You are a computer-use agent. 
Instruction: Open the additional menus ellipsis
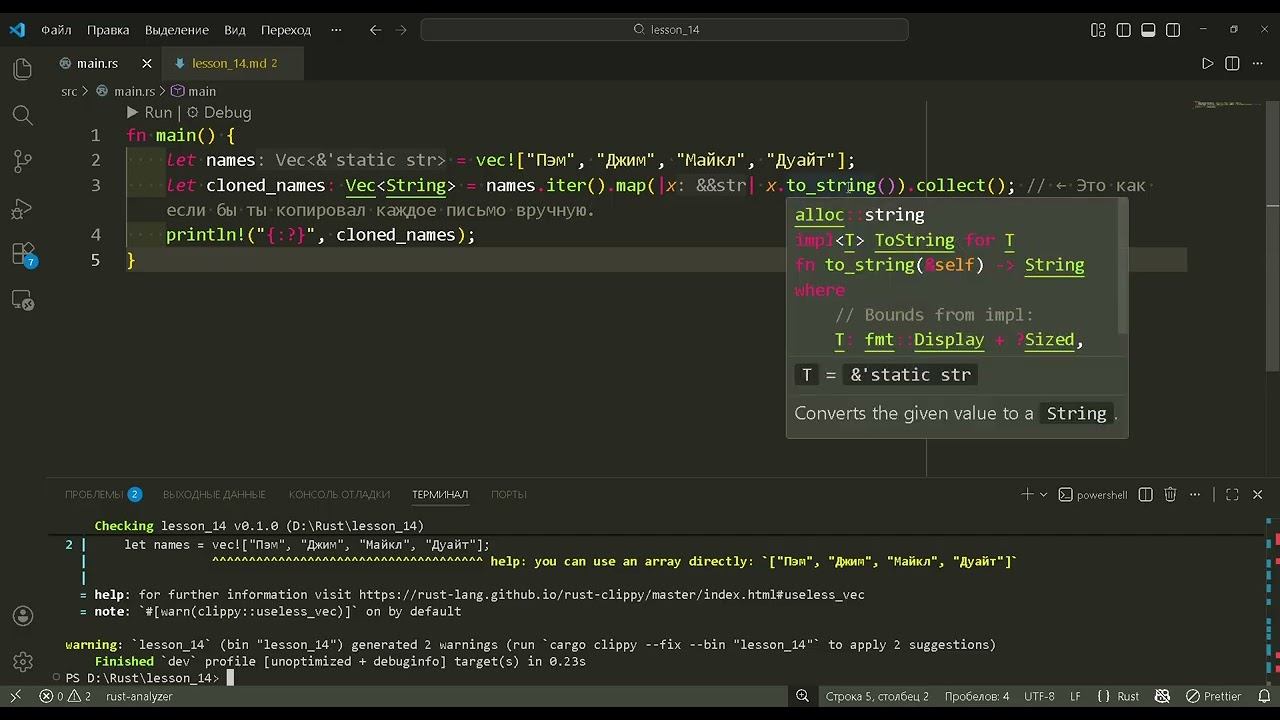coord(334,30)
